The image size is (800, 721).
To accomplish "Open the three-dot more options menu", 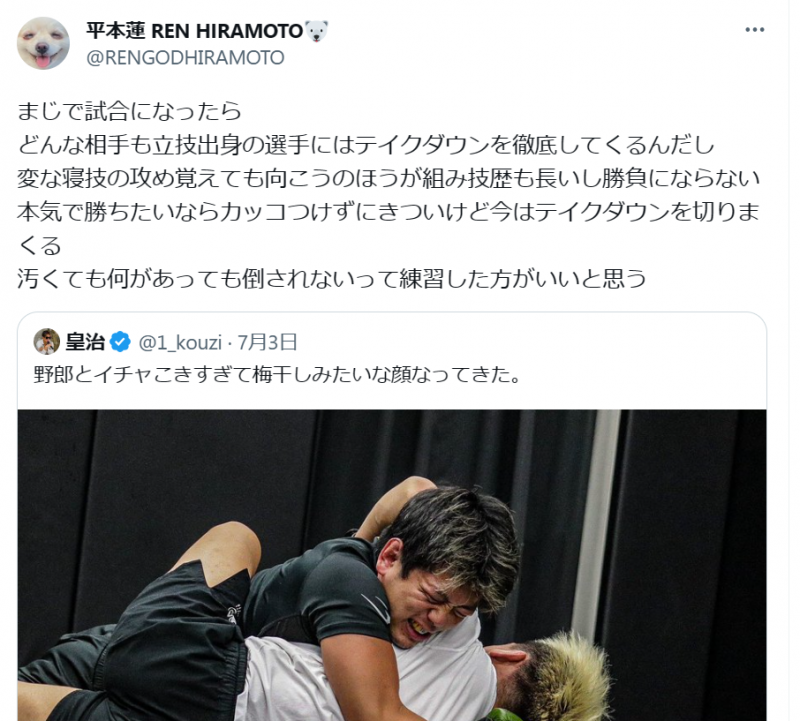I will tap(755, 30).
